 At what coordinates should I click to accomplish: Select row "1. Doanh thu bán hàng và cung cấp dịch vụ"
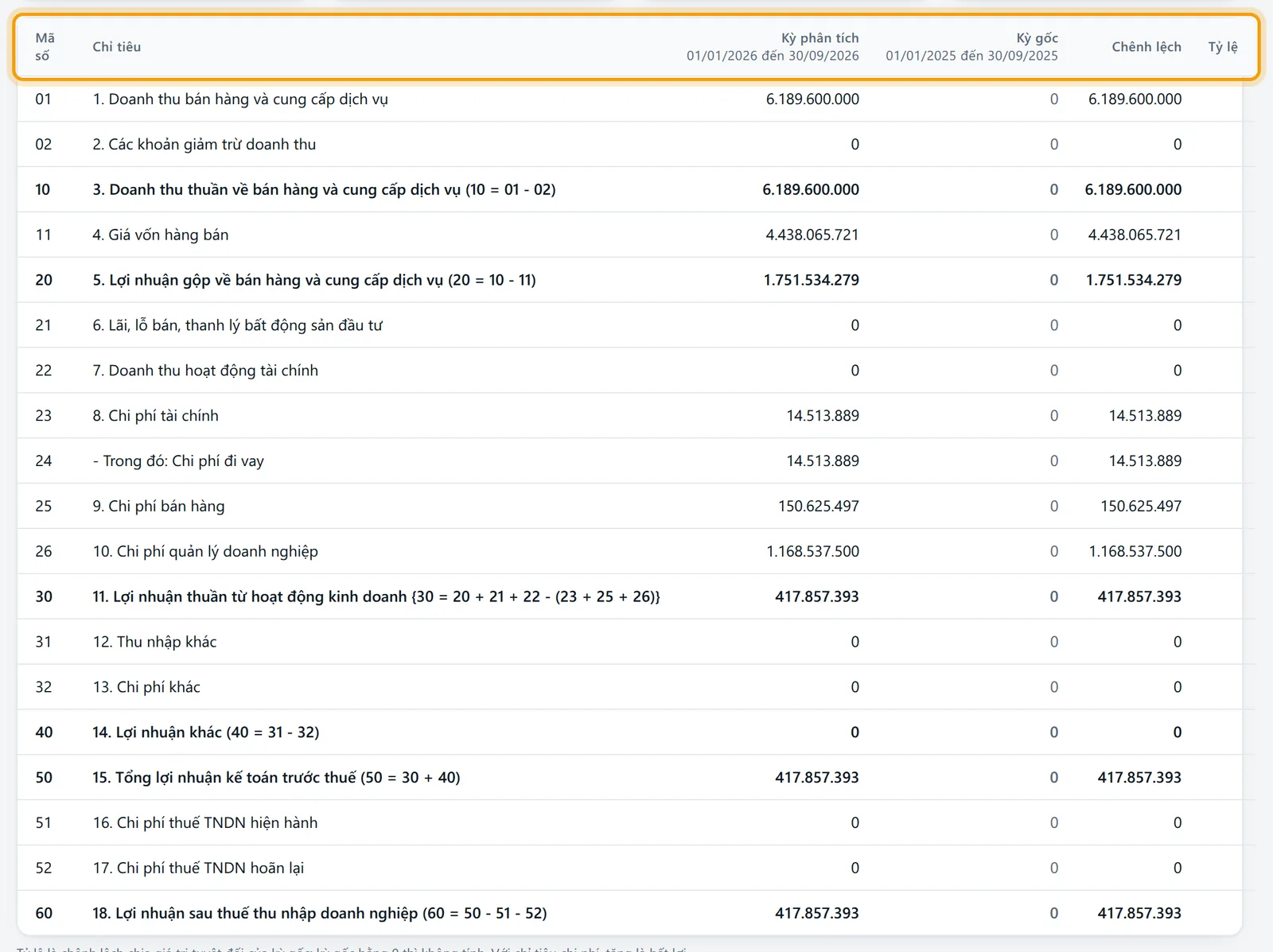tap(629, 99)
